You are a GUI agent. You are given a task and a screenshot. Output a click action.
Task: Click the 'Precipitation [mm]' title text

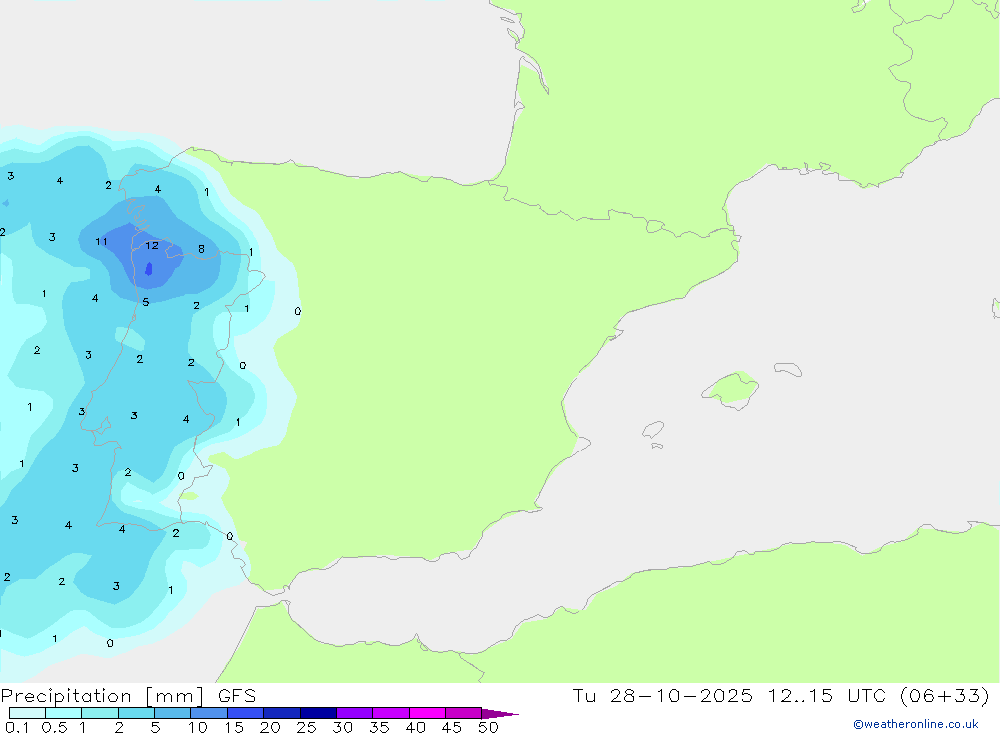[102, 696]
